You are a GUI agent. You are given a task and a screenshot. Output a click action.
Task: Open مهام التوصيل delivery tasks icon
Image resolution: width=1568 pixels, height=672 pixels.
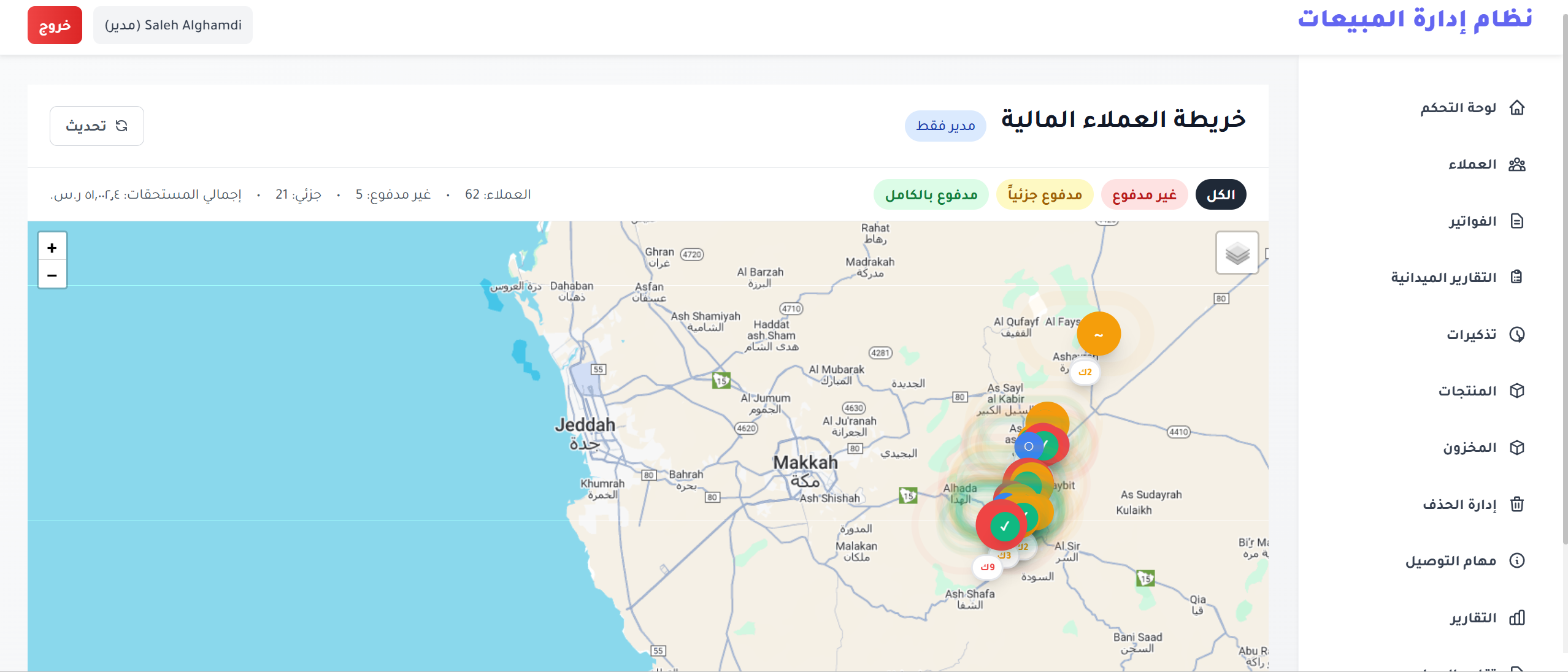[1517, 561]
